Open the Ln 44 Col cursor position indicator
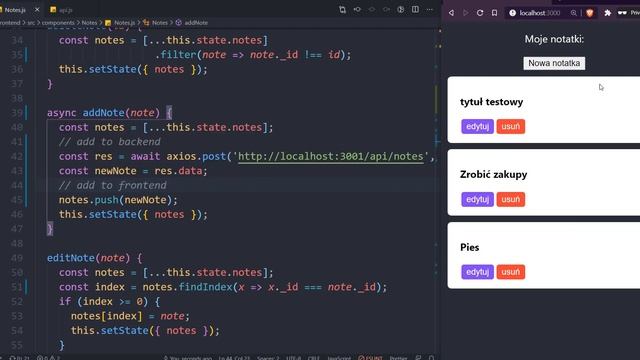The image size is (640, 360). click(234, 358)
